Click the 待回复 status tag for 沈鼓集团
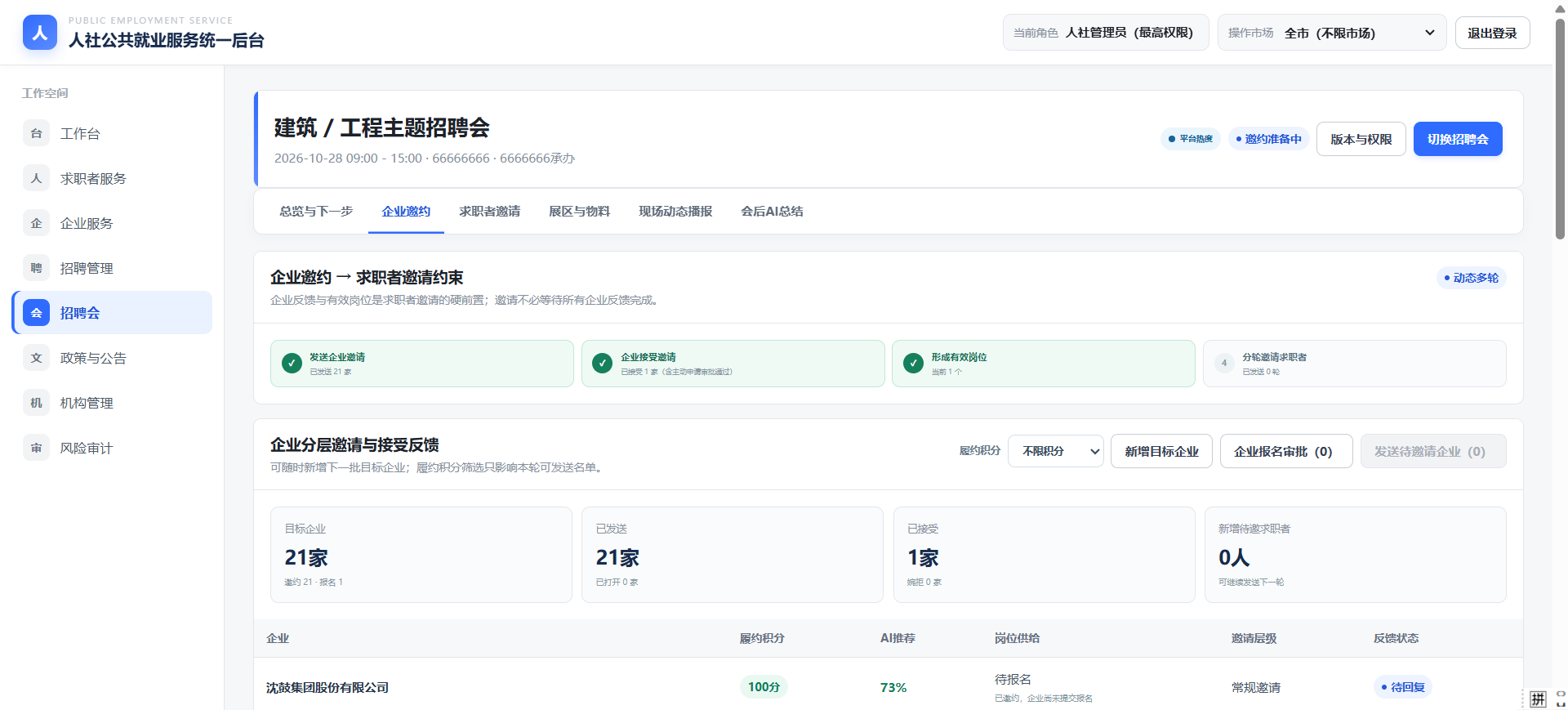This screenshot has width=1568, height=710. coord(1403,687)
